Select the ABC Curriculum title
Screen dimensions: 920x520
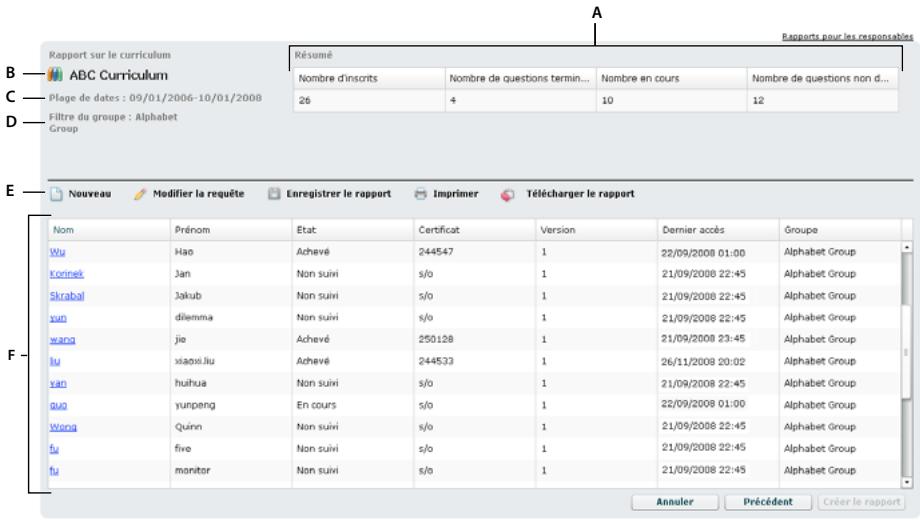tap(119, 75)
